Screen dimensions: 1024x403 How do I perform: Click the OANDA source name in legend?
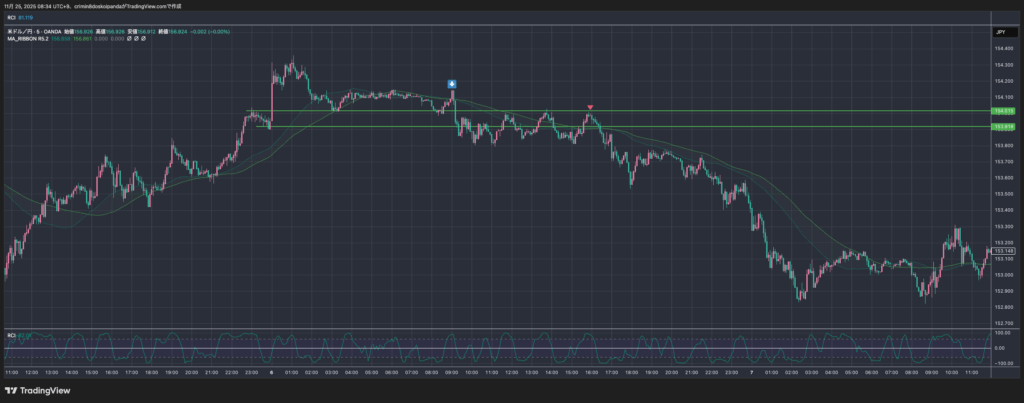[x=51, y=32]
